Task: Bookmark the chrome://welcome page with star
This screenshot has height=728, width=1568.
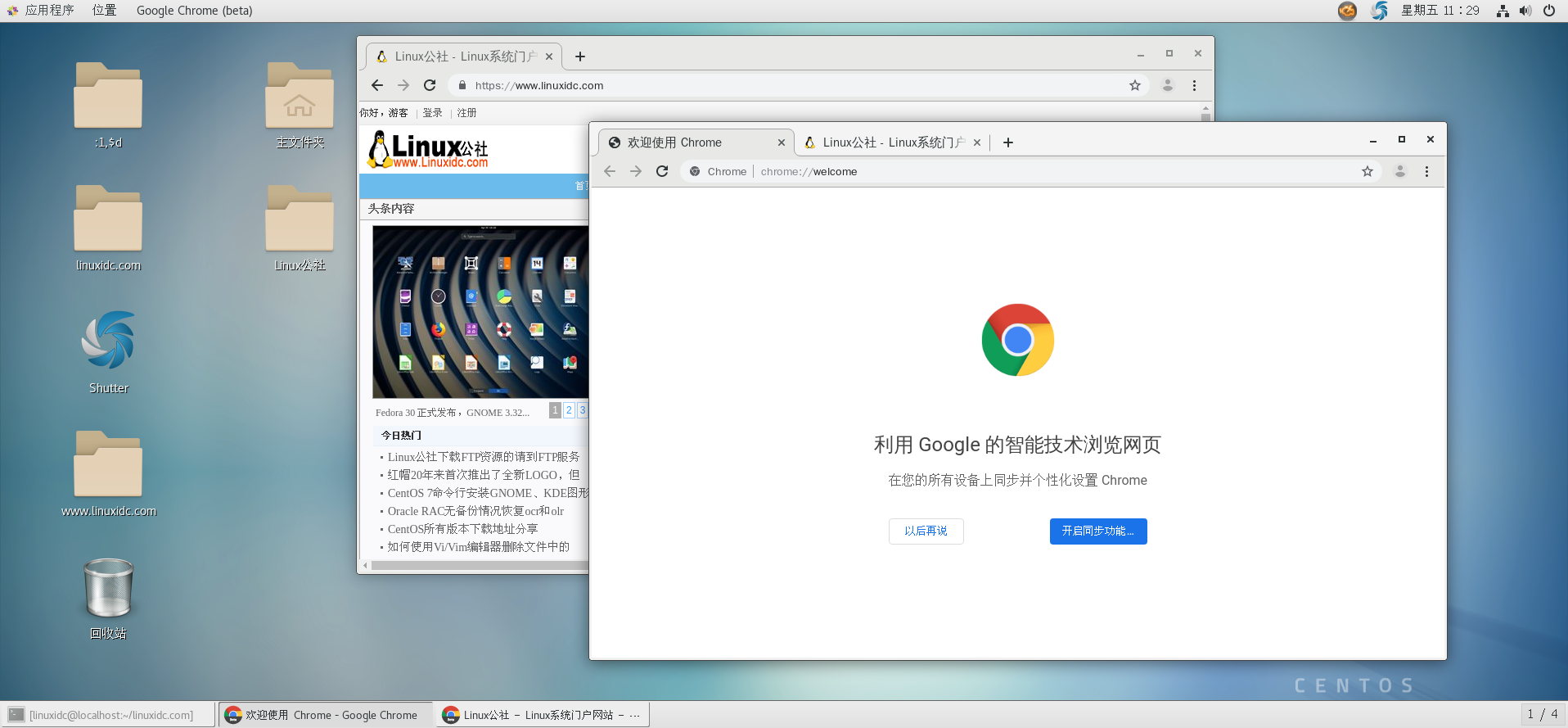Action: (x=1367, y=171)
